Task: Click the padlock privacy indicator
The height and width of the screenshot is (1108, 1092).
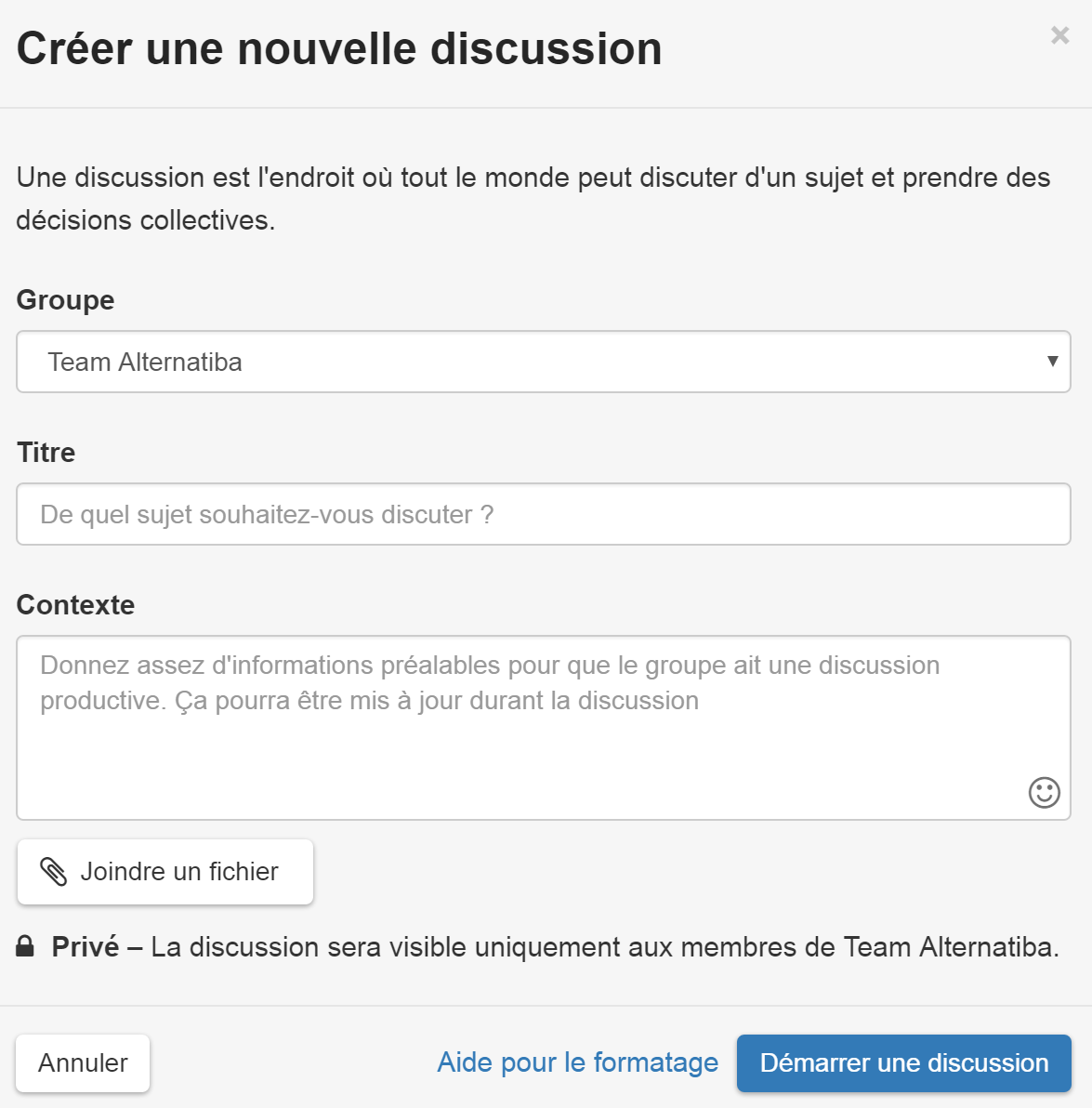Action: coord(24,946)
